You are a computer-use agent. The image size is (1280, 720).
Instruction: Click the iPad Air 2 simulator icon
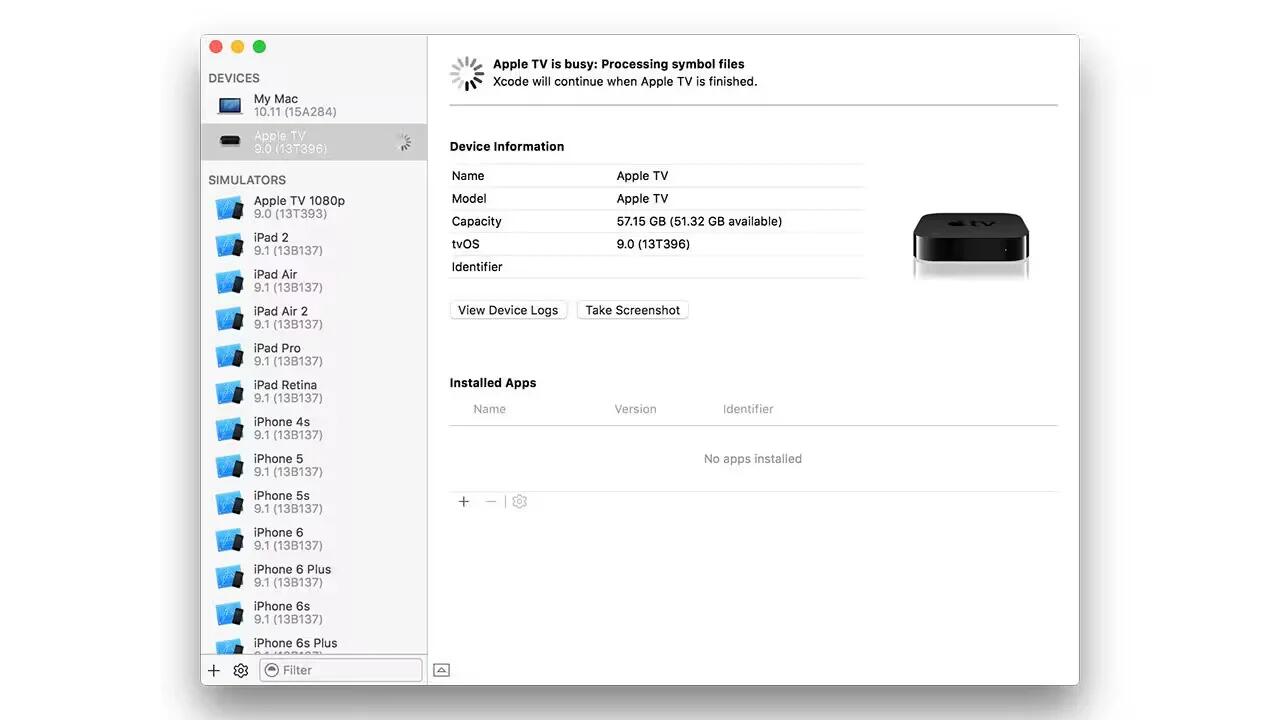coord(230,319)
